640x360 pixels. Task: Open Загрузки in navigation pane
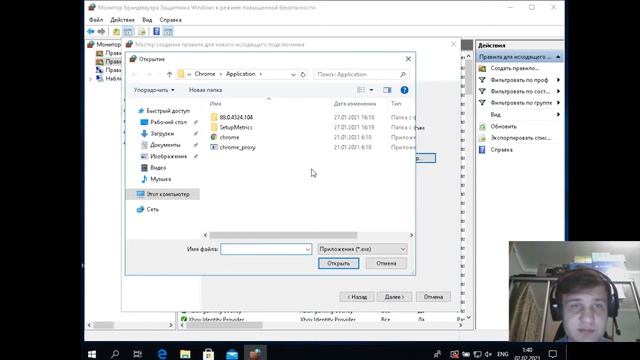click(162, 133)
